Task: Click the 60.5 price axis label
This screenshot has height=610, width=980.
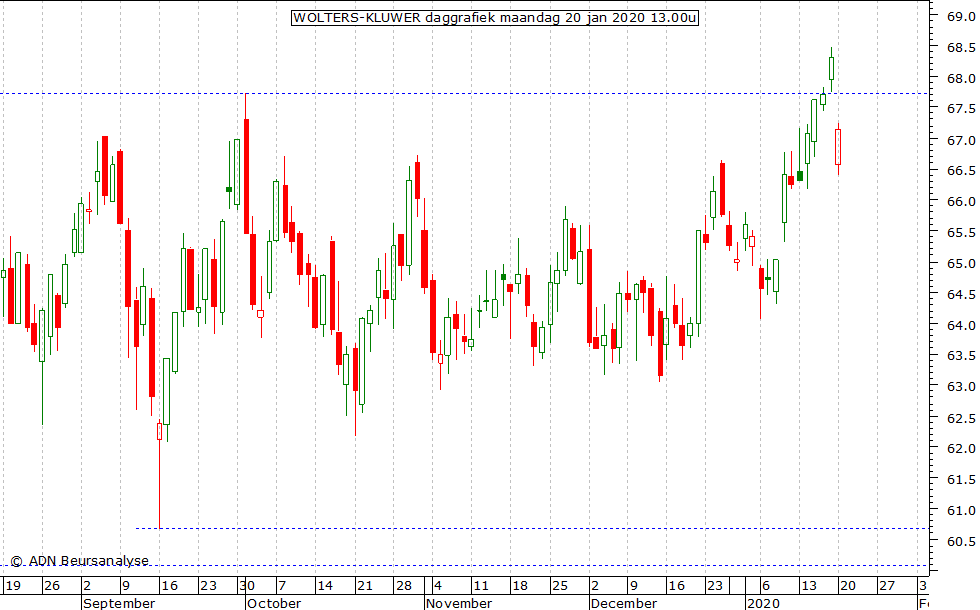Action: point(961,542)
